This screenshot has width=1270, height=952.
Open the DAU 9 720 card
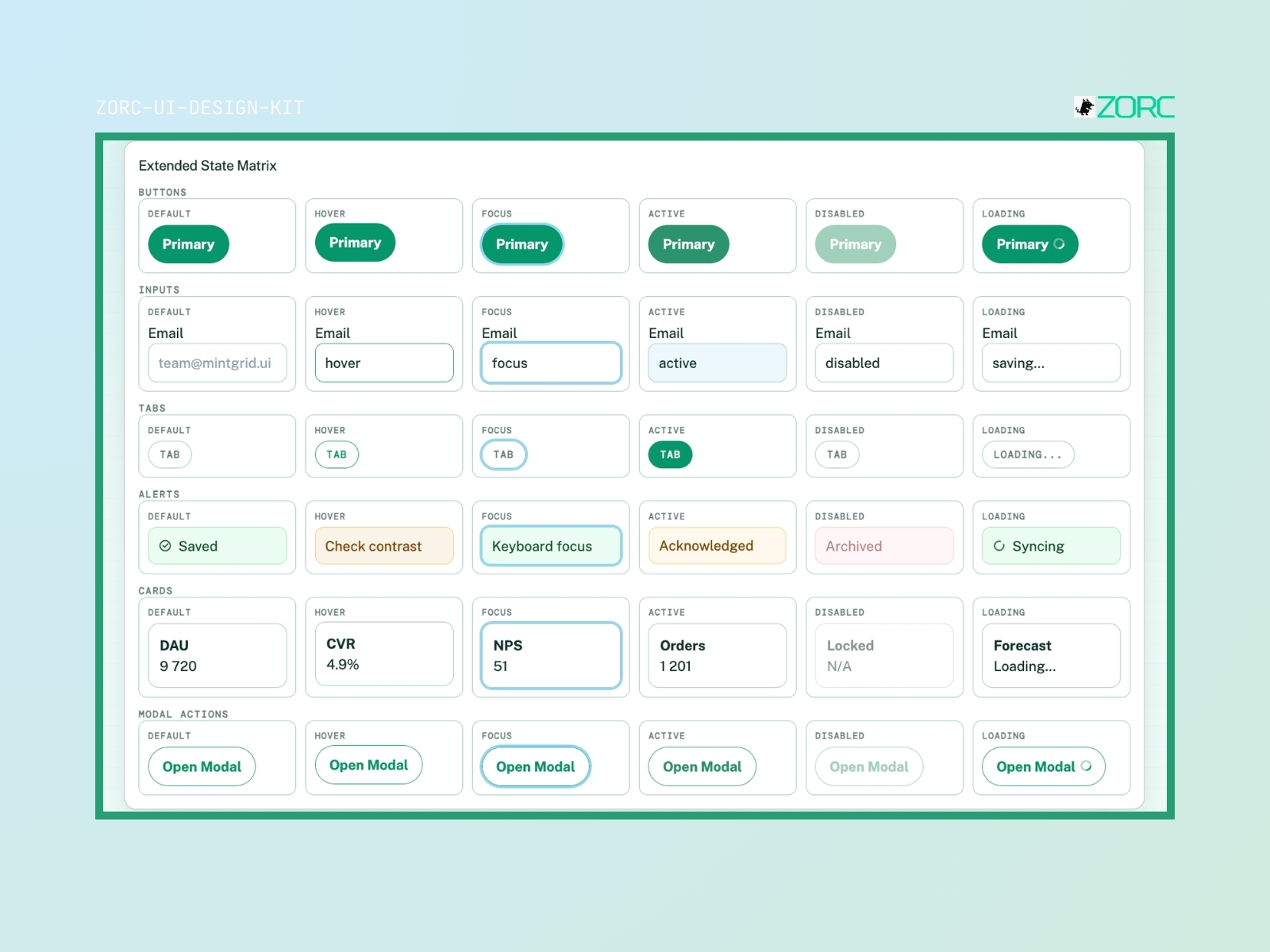pyautogui.click(x=217, y=655)
